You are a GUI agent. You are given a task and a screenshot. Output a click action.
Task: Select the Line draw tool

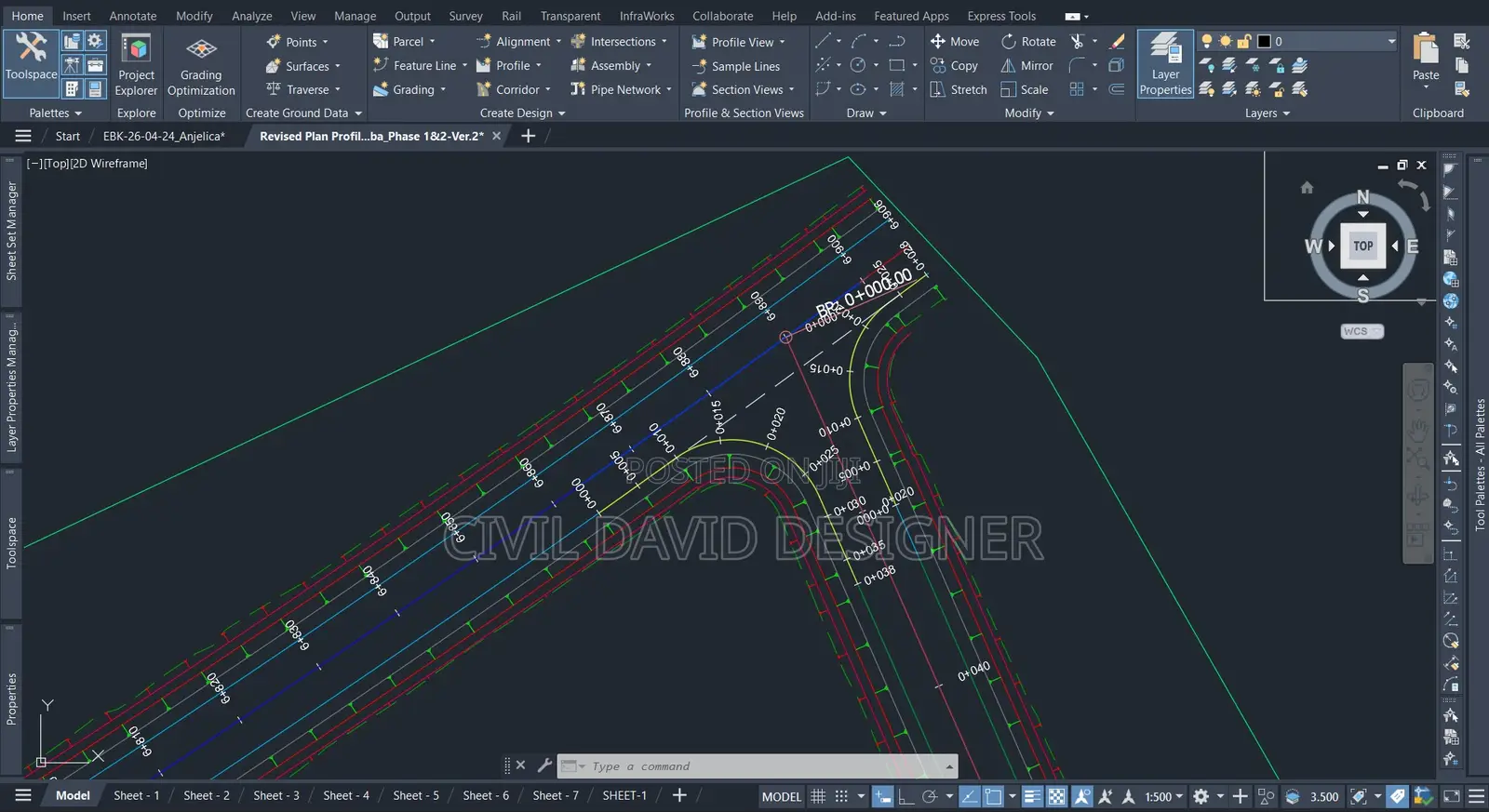pos(824,41)
